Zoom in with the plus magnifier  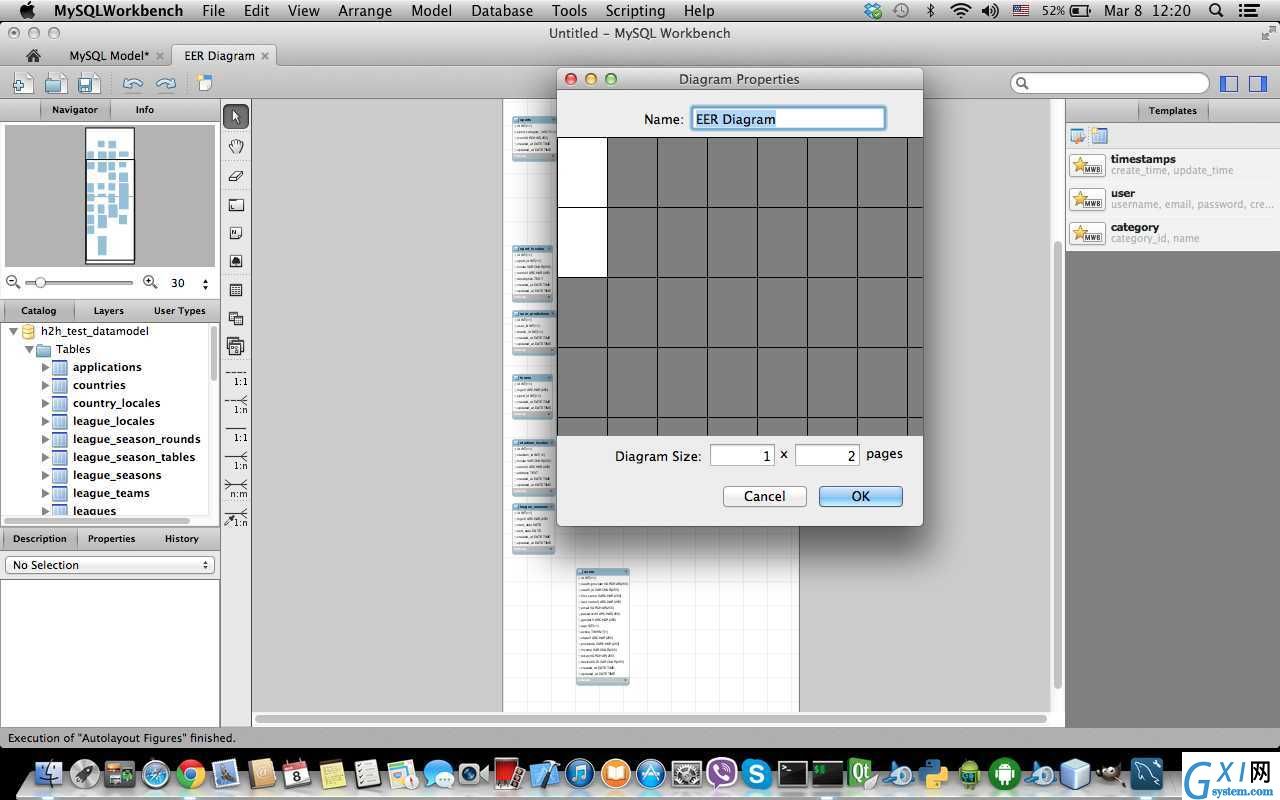click(x=150, y=283)
